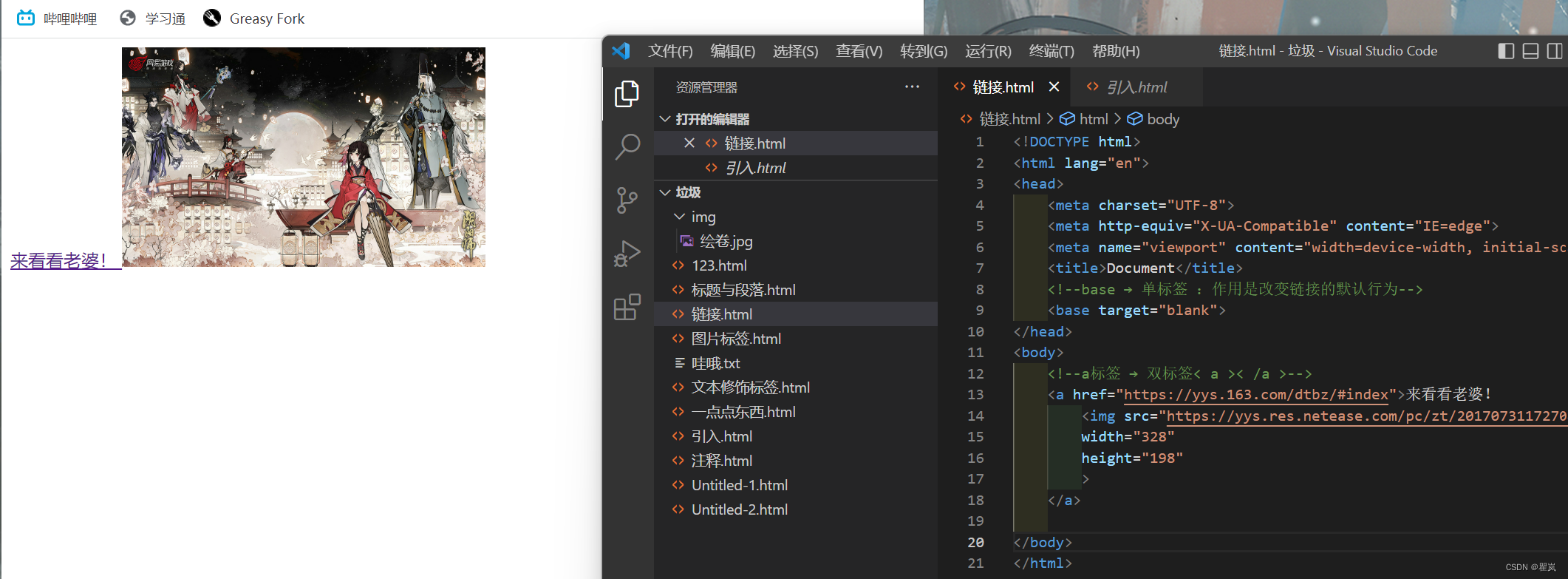Select the 链接.html editor tab

pyautogui.click(x=1003, y=87)
